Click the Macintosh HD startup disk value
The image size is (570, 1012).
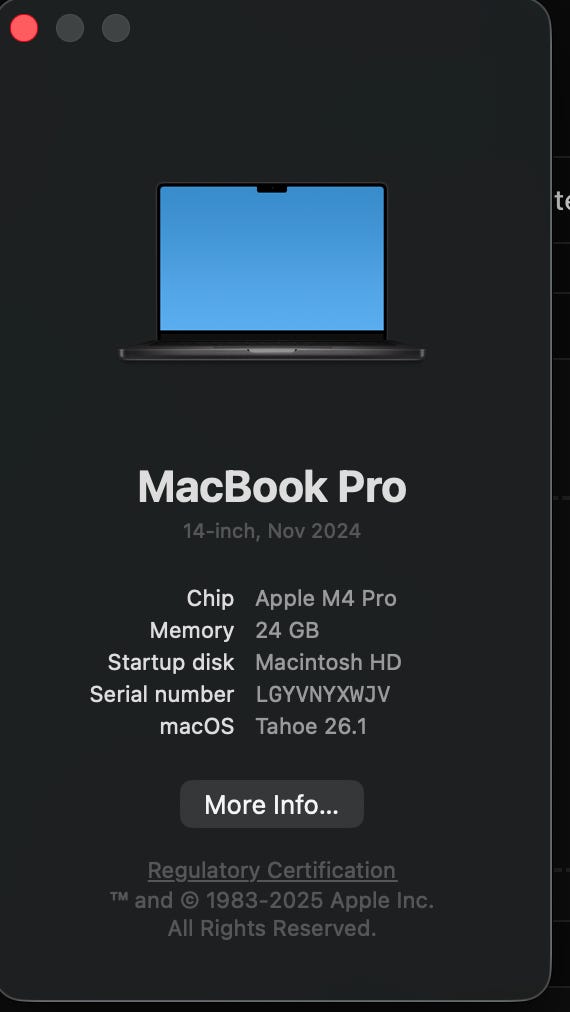click(329, 662)
